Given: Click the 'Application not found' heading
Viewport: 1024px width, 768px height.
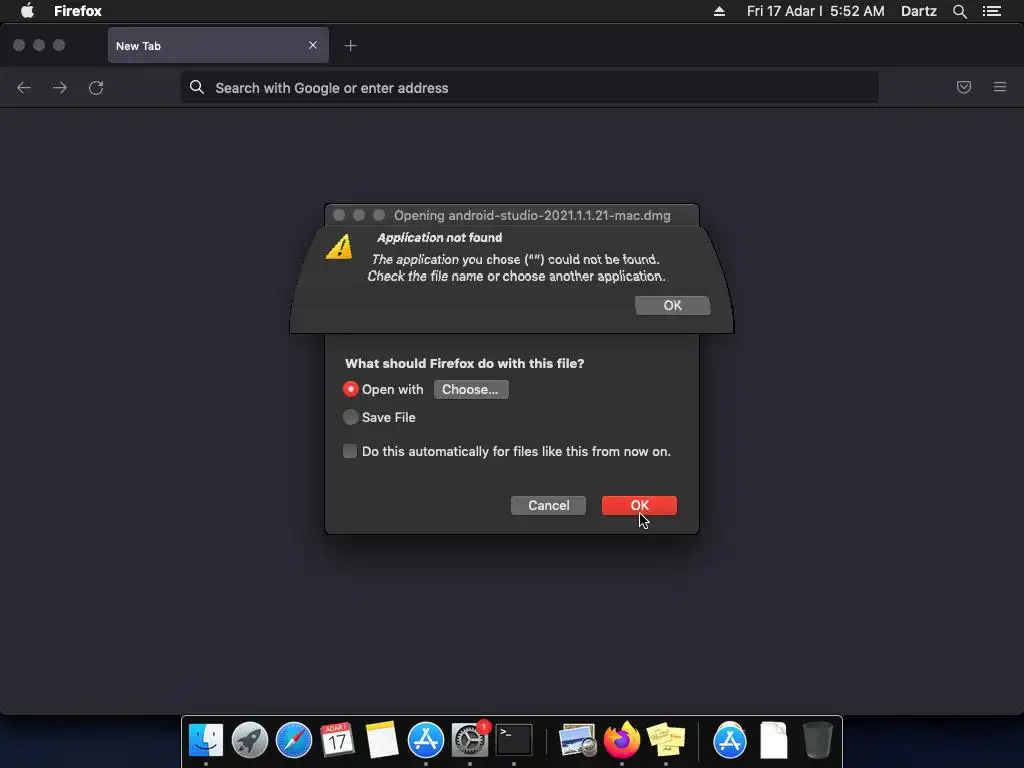Looking at the screenshot, I should pos(440,238).
